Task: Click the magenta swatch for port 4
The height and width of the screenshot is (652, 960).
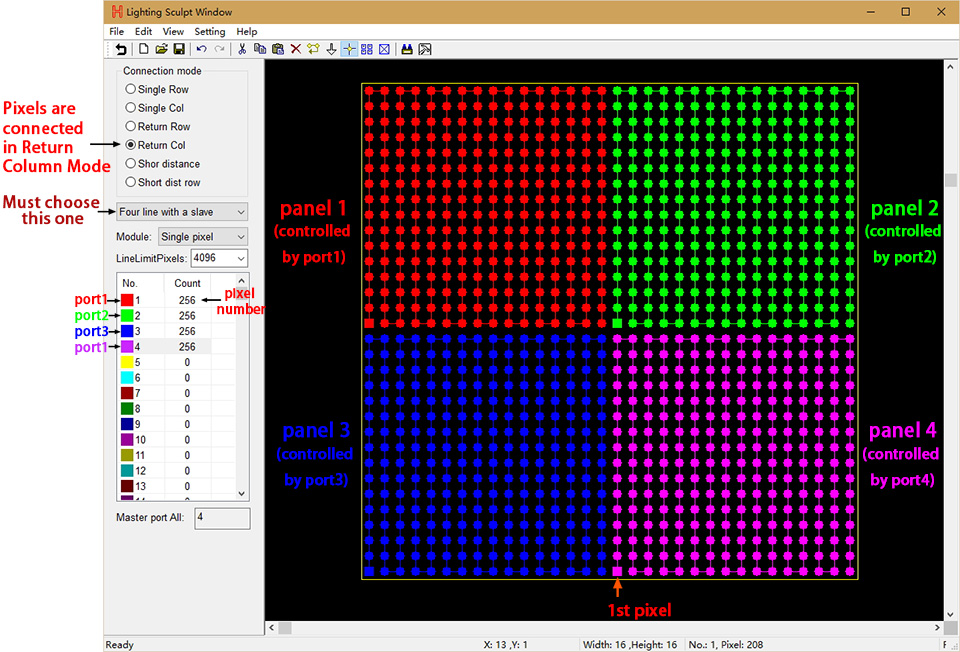Action: 127,347
